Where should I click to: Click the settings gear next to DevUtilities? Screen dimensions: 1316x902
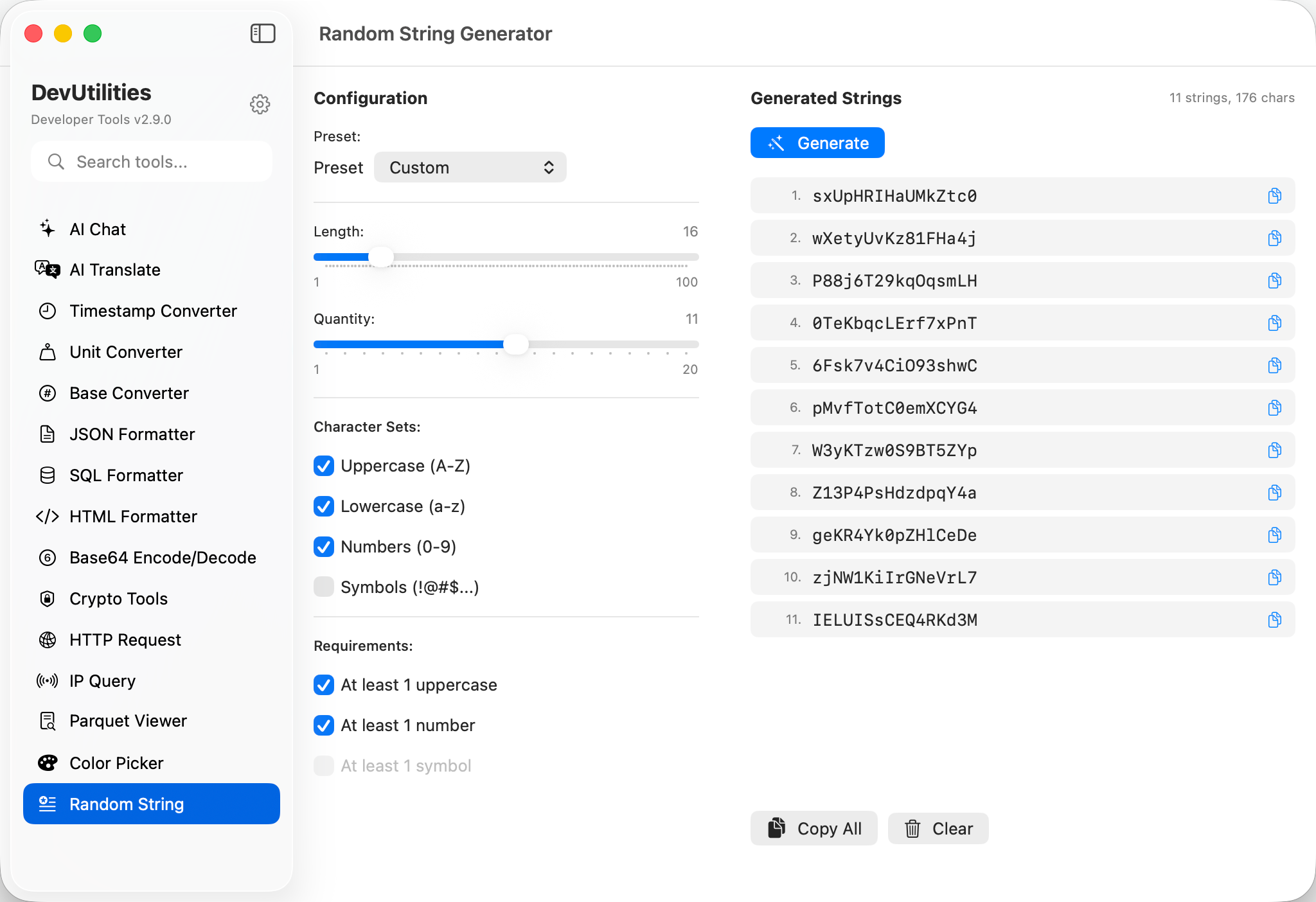tap(260, 104)
